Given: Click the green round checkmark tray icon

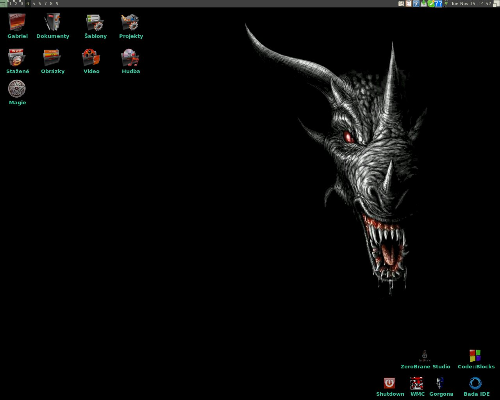Looking at the screenshot, I should 431,4.
